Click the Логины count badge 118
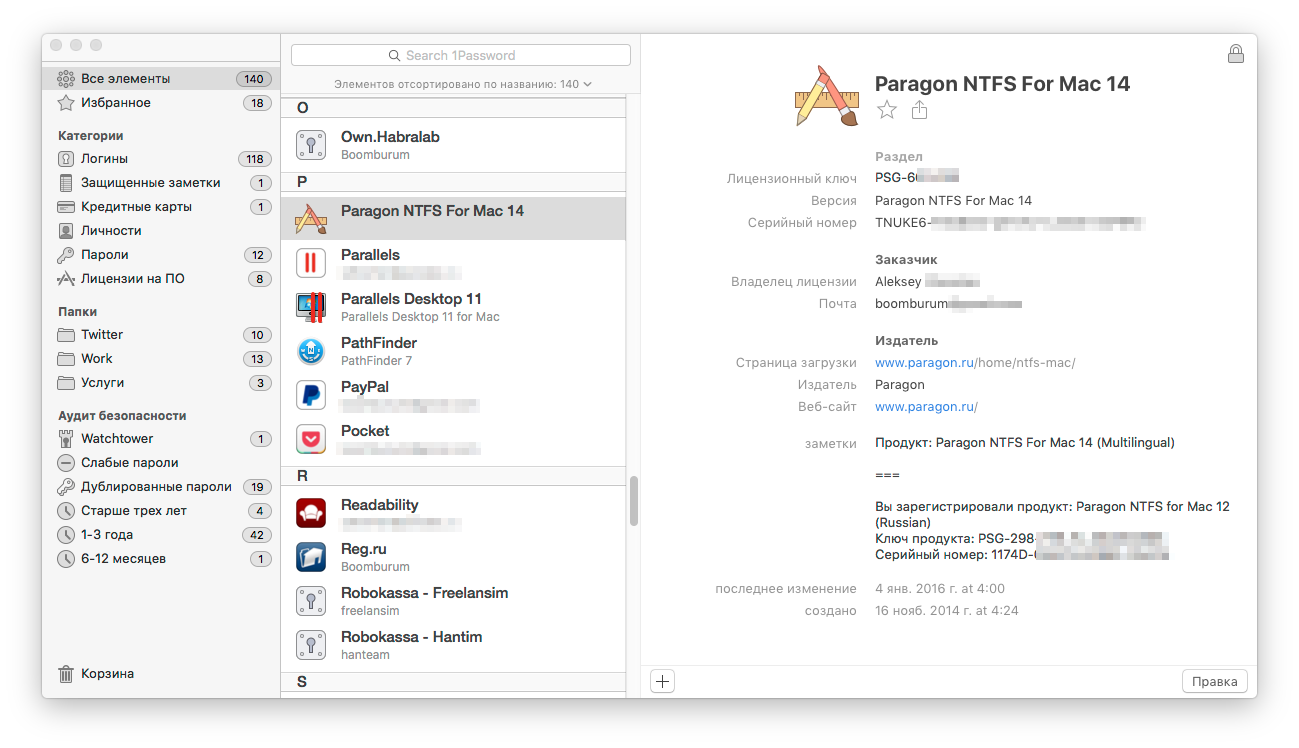This screenshot has height=748, width=1299. pos(254,159)
